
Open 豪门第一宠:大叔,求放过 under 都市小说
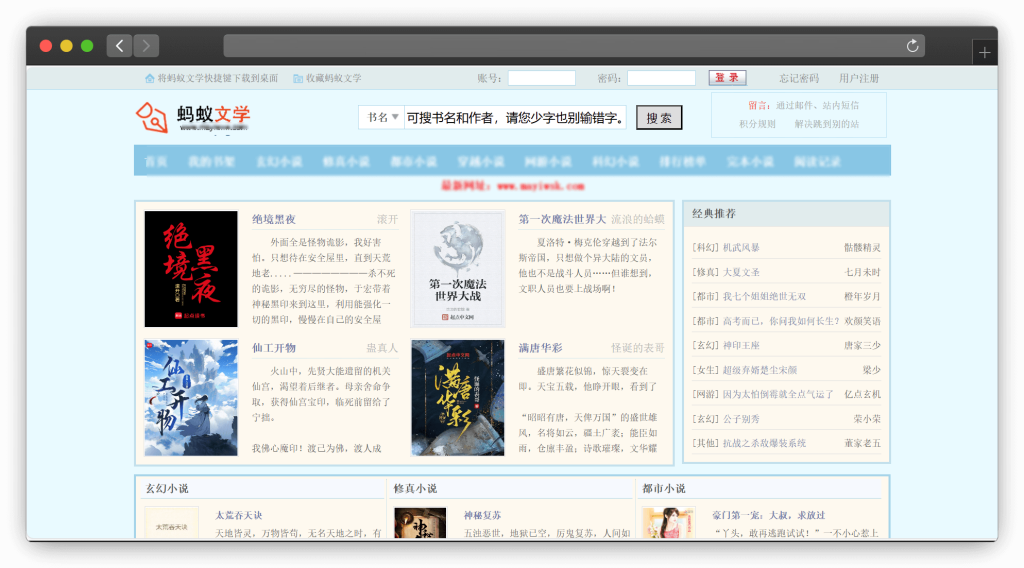[769, 515]
